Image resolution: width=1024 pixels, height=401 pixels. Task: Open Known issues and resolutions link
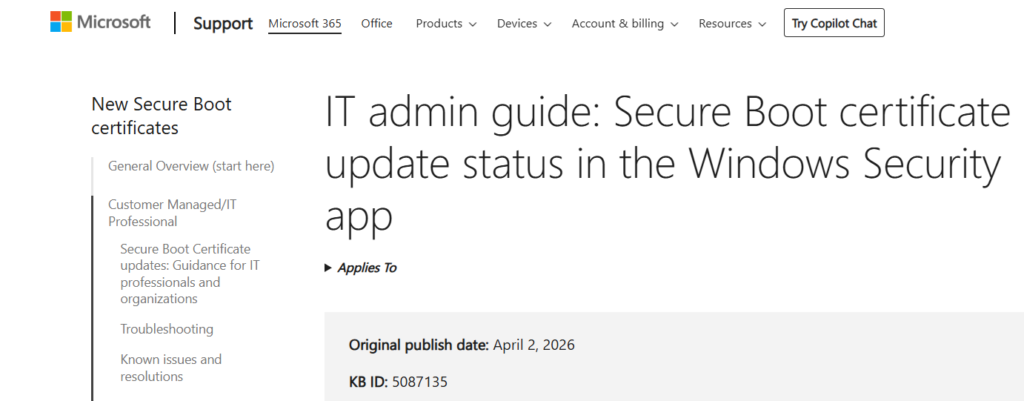point(171,368)
